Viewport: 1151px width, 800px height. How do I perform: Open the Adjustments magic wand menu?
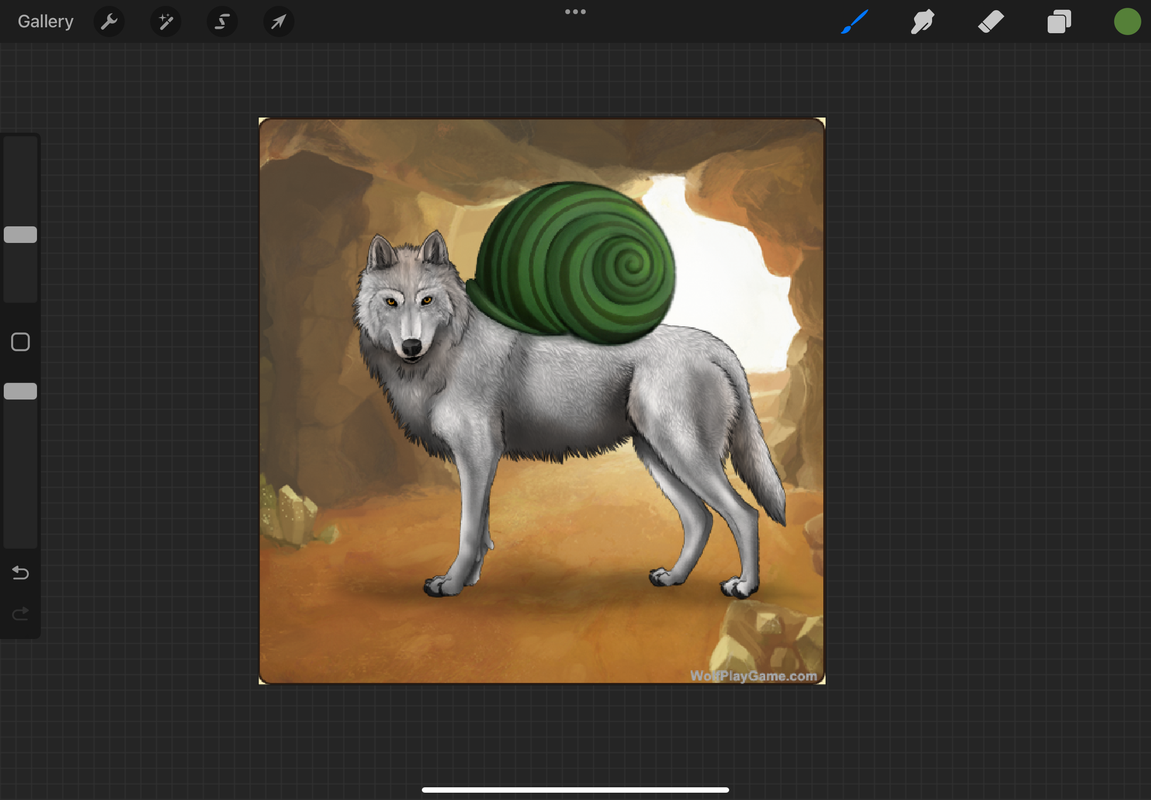pos(166,22)
